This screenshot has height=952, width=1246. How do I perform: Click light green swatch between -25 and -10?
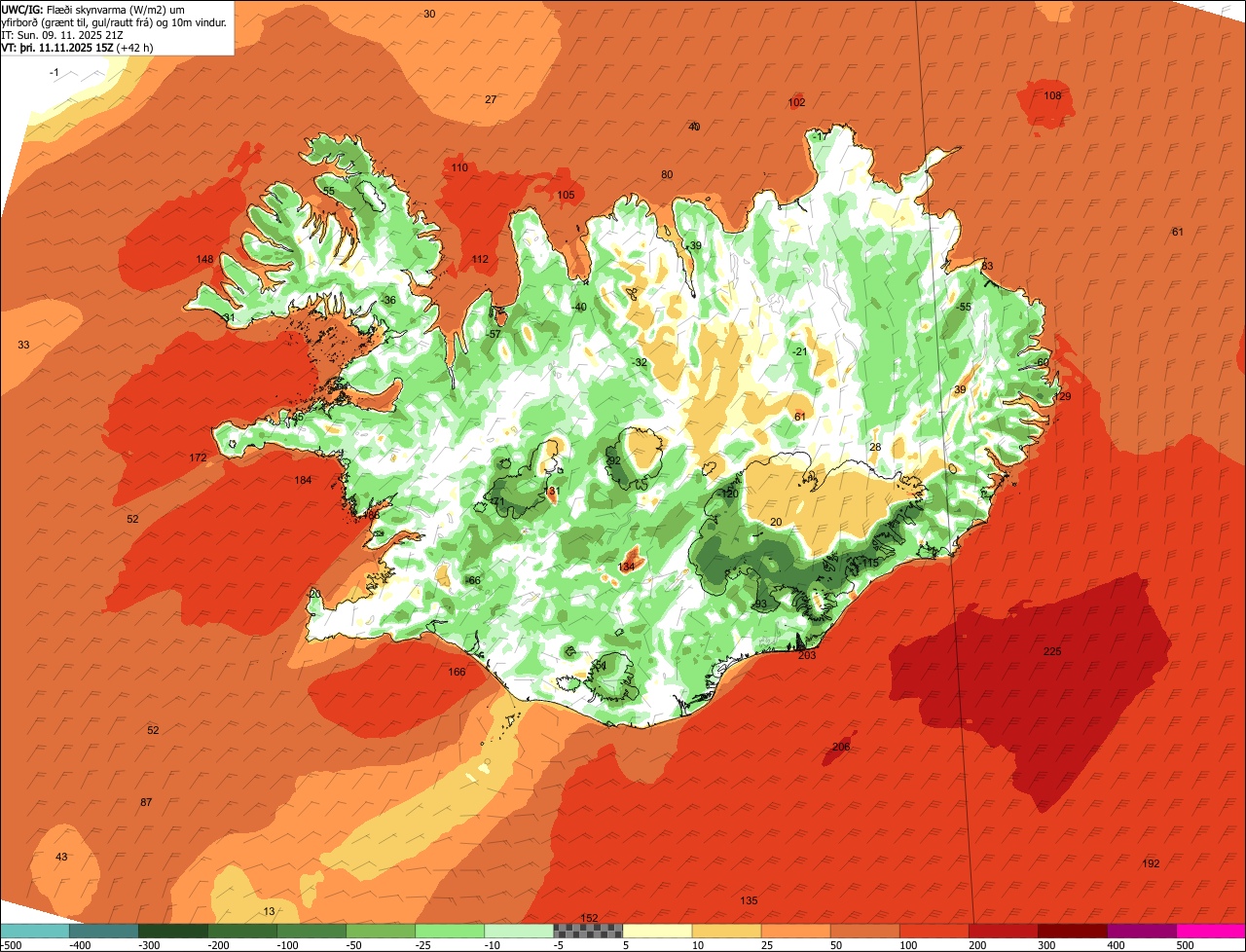pos(450,931)
